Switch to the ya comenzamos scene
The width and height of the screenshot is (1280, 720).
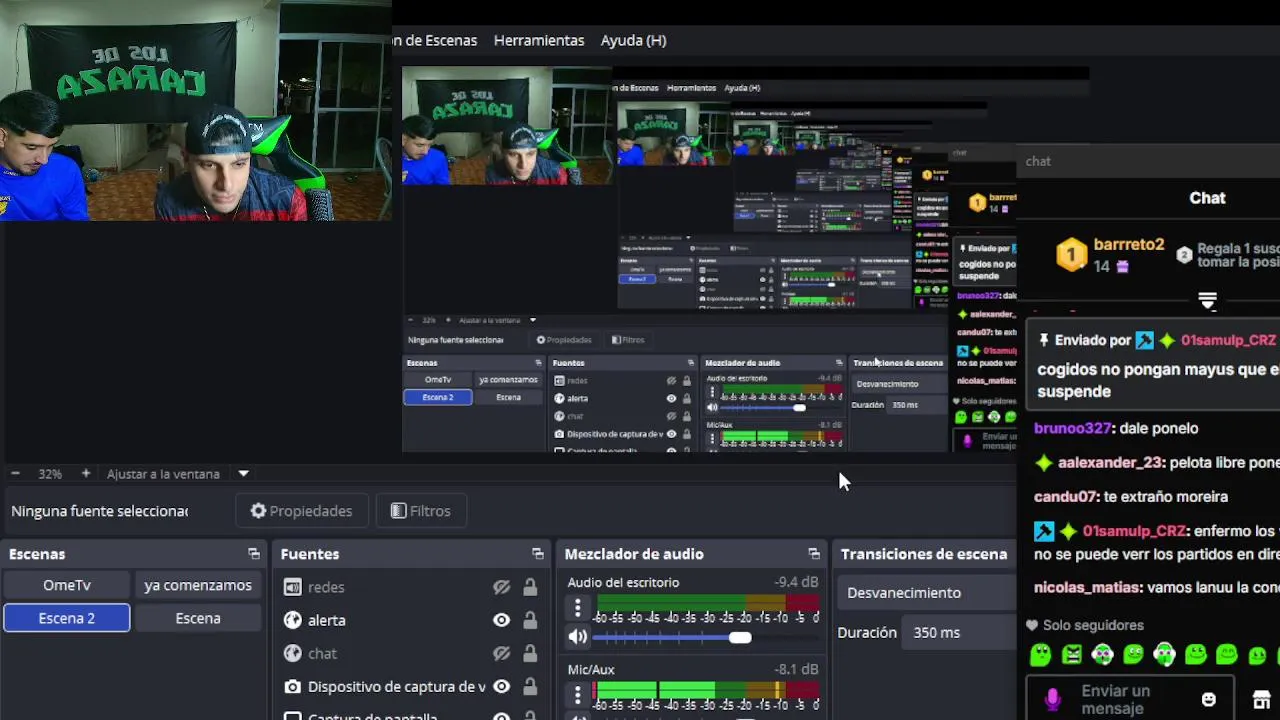tap(198, 585)
